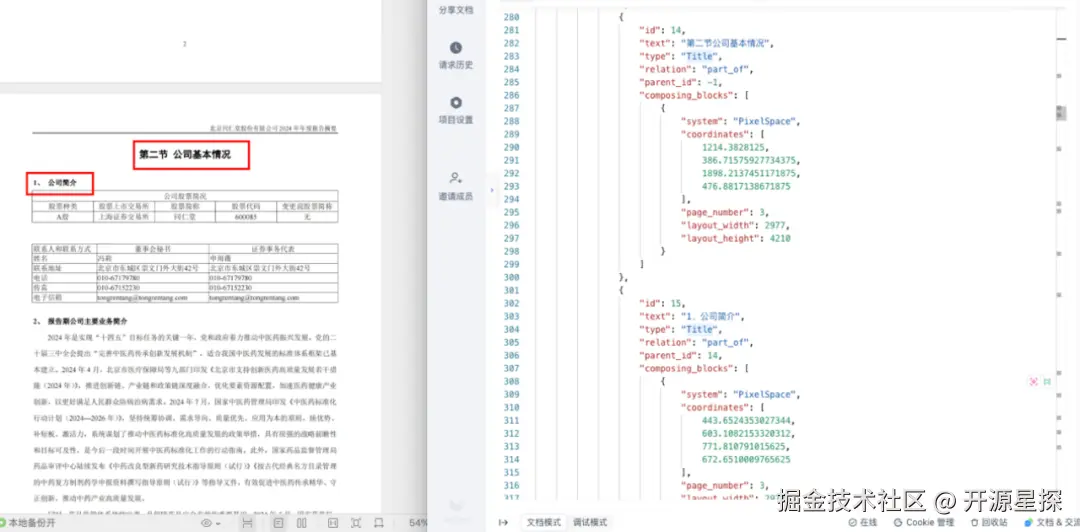
Task: Click the 第二节 公司基本情况 heading in the PDF
Action: tap(185, 155)
